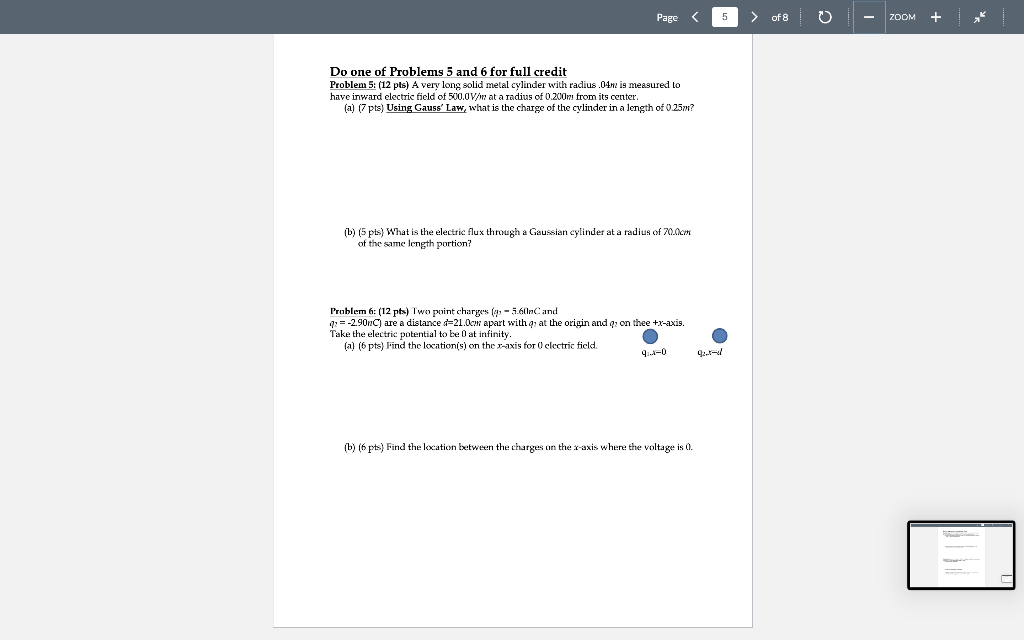Click the text "(b) (6 pts) Find the location between the charges"
Screen dimensions: 1024x640
coord(448,447)
